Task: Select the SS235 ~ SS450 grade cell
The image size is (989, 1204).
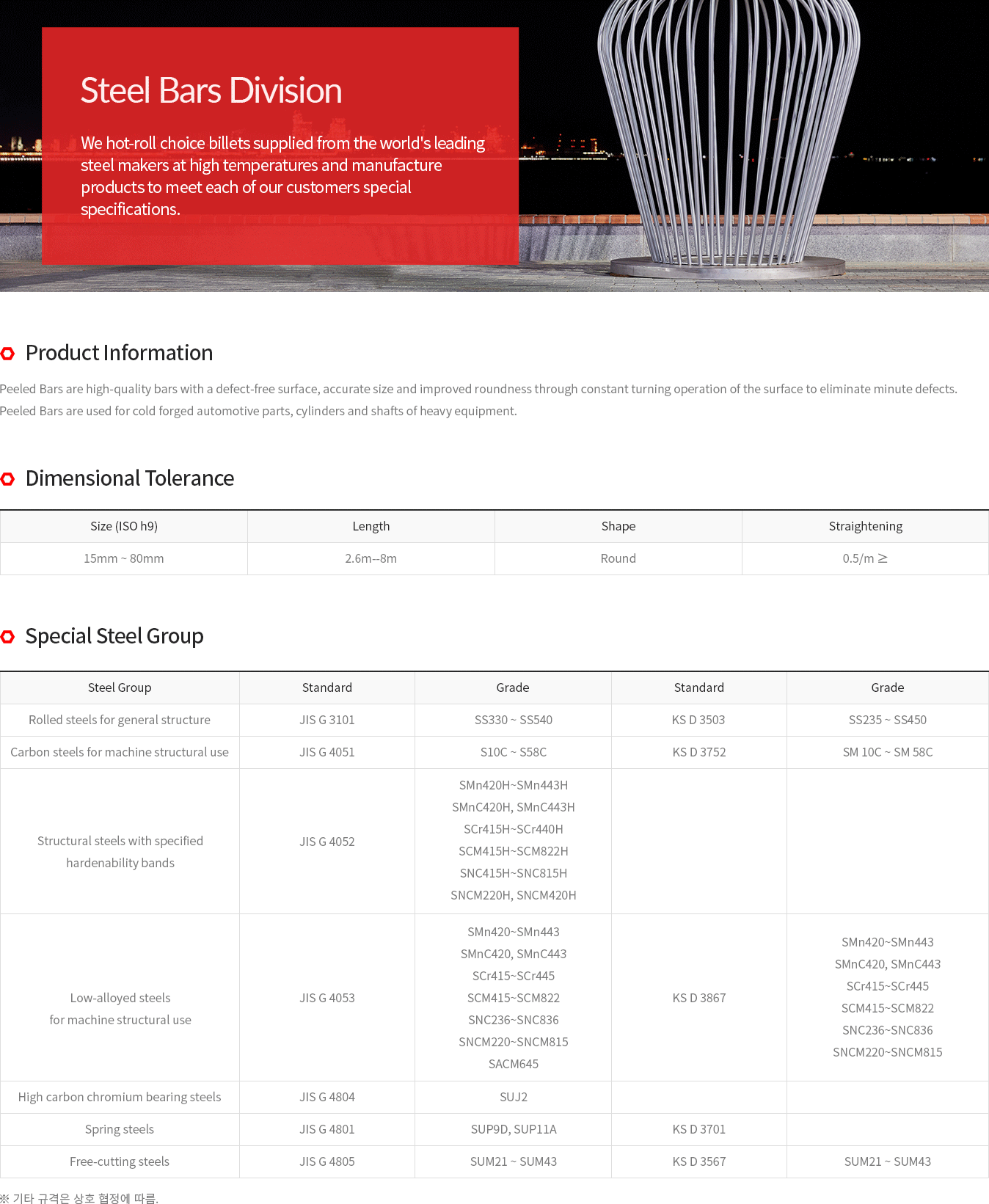Action: (888, 720)
